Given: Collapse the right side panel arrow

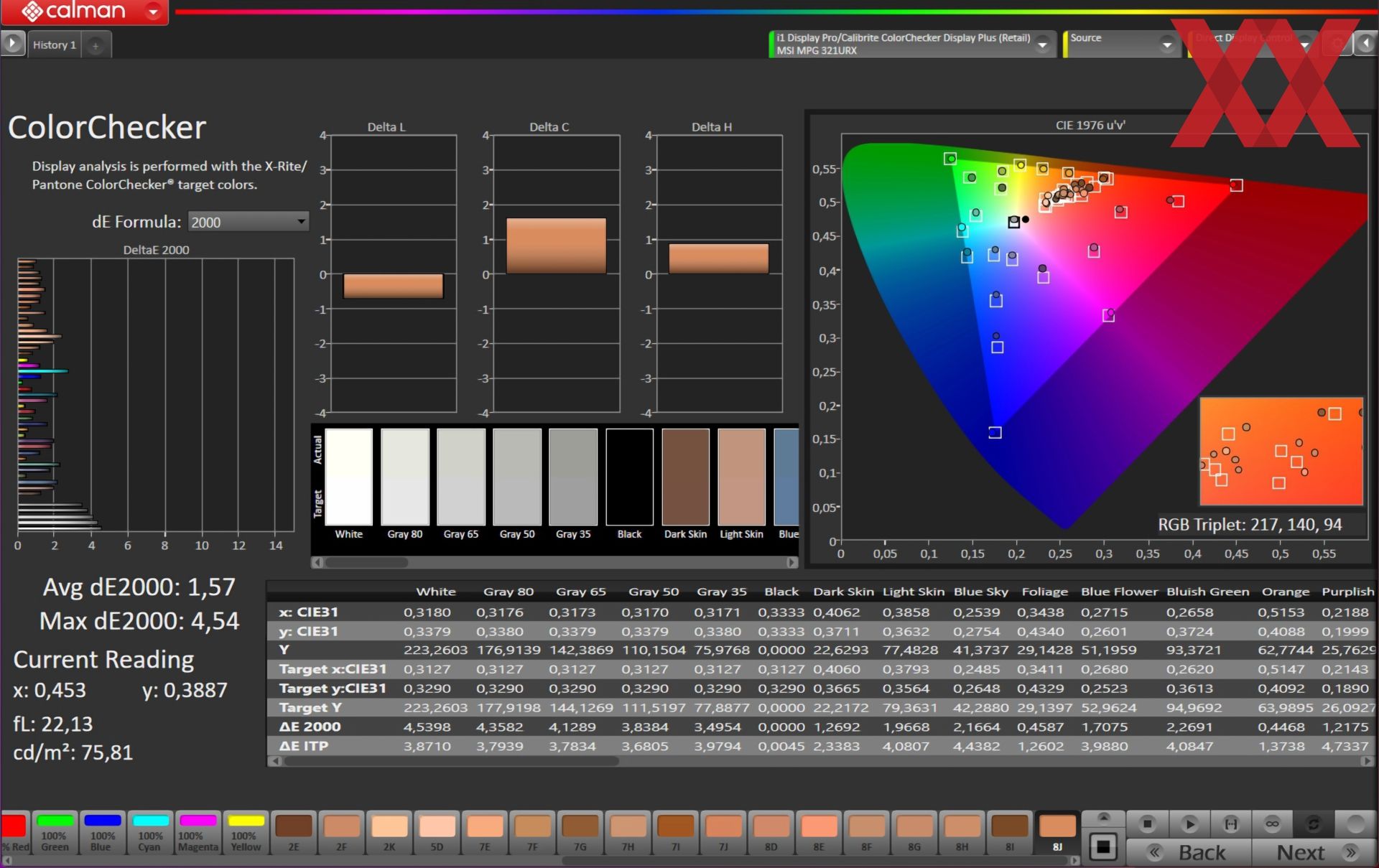Looking at the screenshot, I should click(x=1366, y=45).
